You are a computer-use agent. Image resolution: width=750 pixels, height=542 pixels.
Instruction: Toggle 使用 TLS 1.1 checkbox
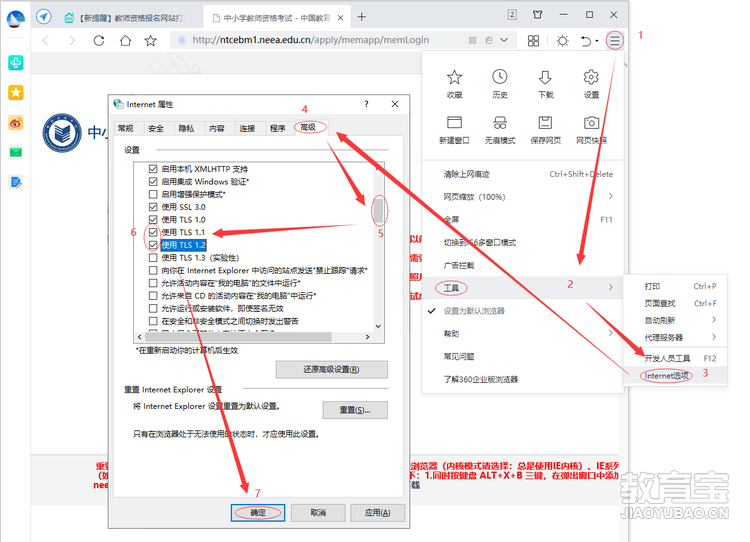click(x=153, y=232)
